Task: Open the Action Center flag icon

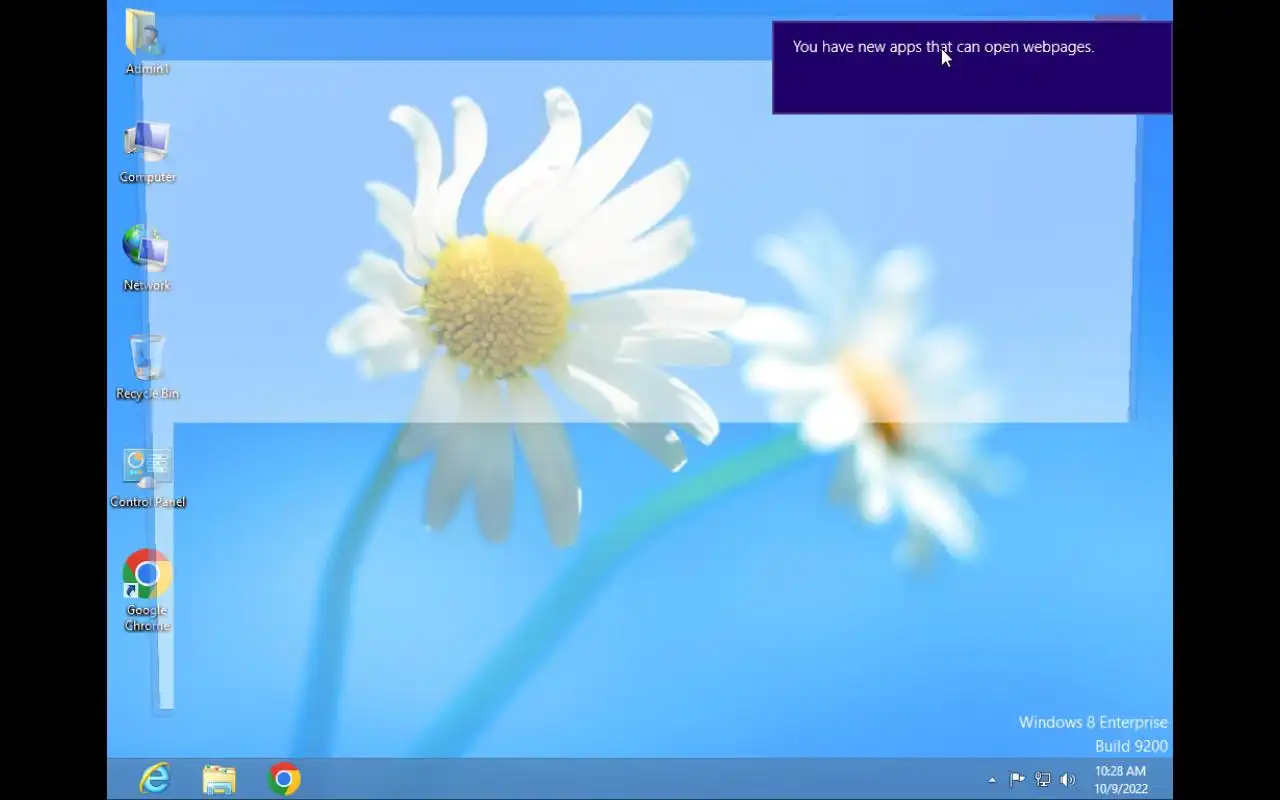Action: [x=1017, y=780]
